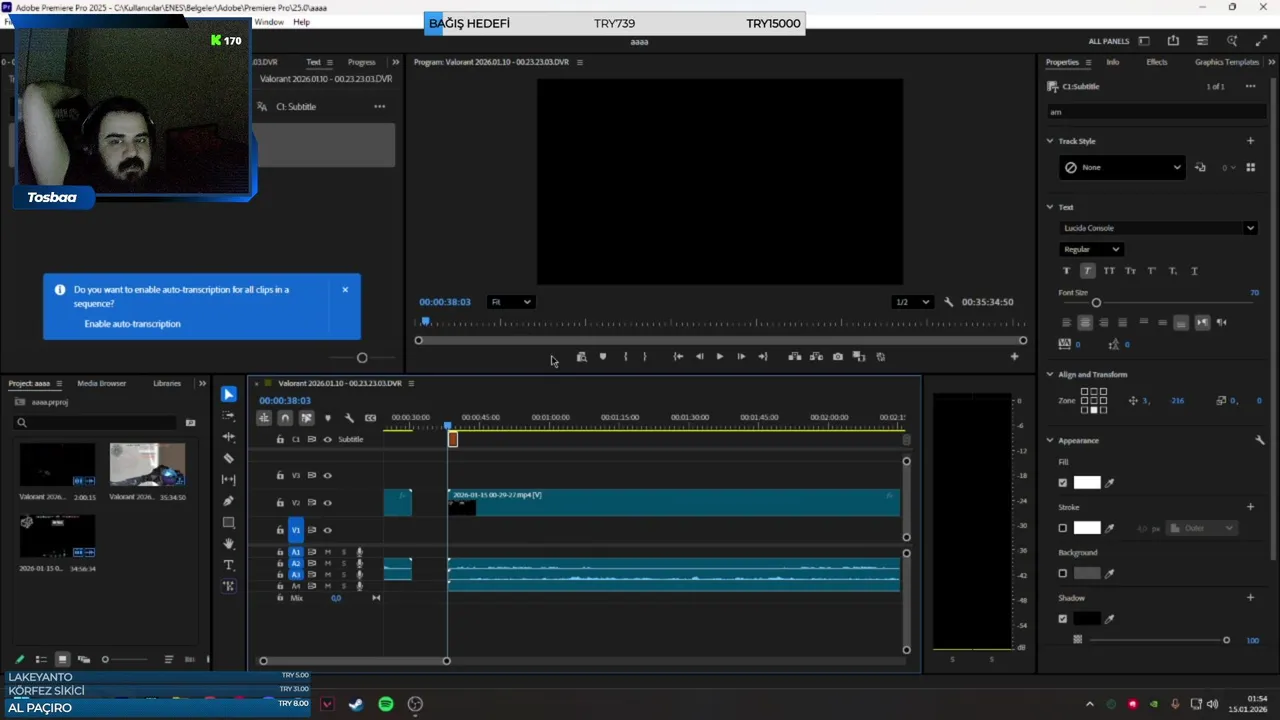Disable the Shadow checkbox
The height and width of the screenshot is (720, 1280).
(1063, 619)
